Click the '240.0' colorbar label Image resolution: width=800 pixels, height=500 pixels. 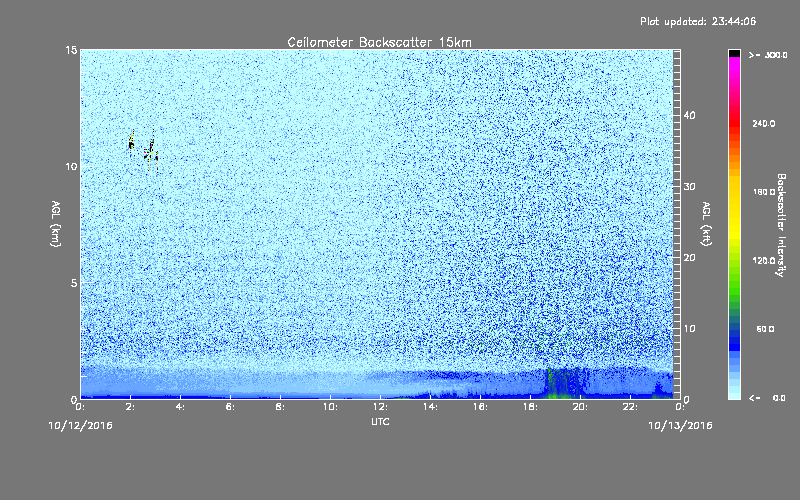point(764,123)
